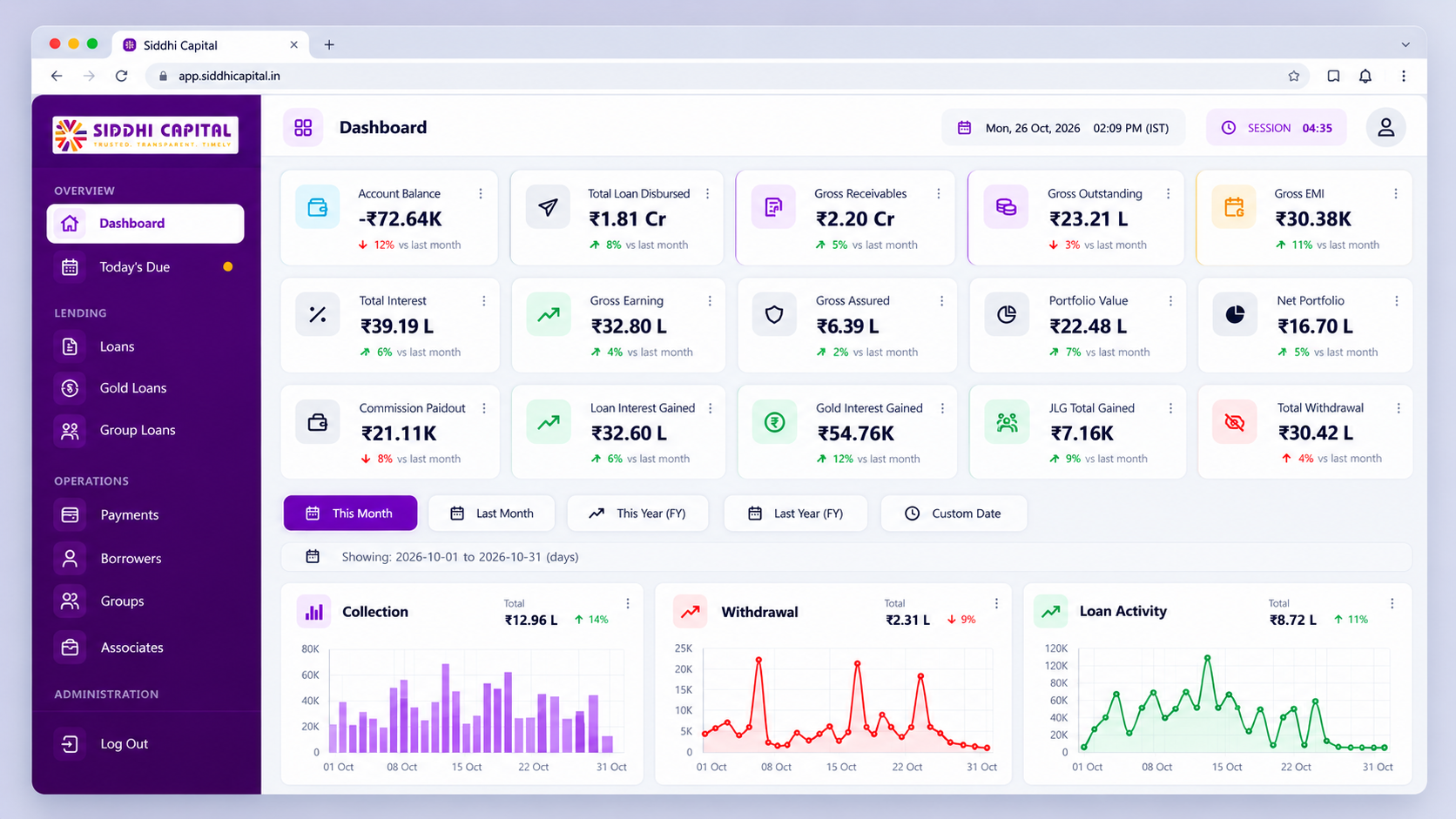Select the Dashboard sidebar item
This screenshot has width=1456, height=819.
pyautogui.click(x=145, y=224)
